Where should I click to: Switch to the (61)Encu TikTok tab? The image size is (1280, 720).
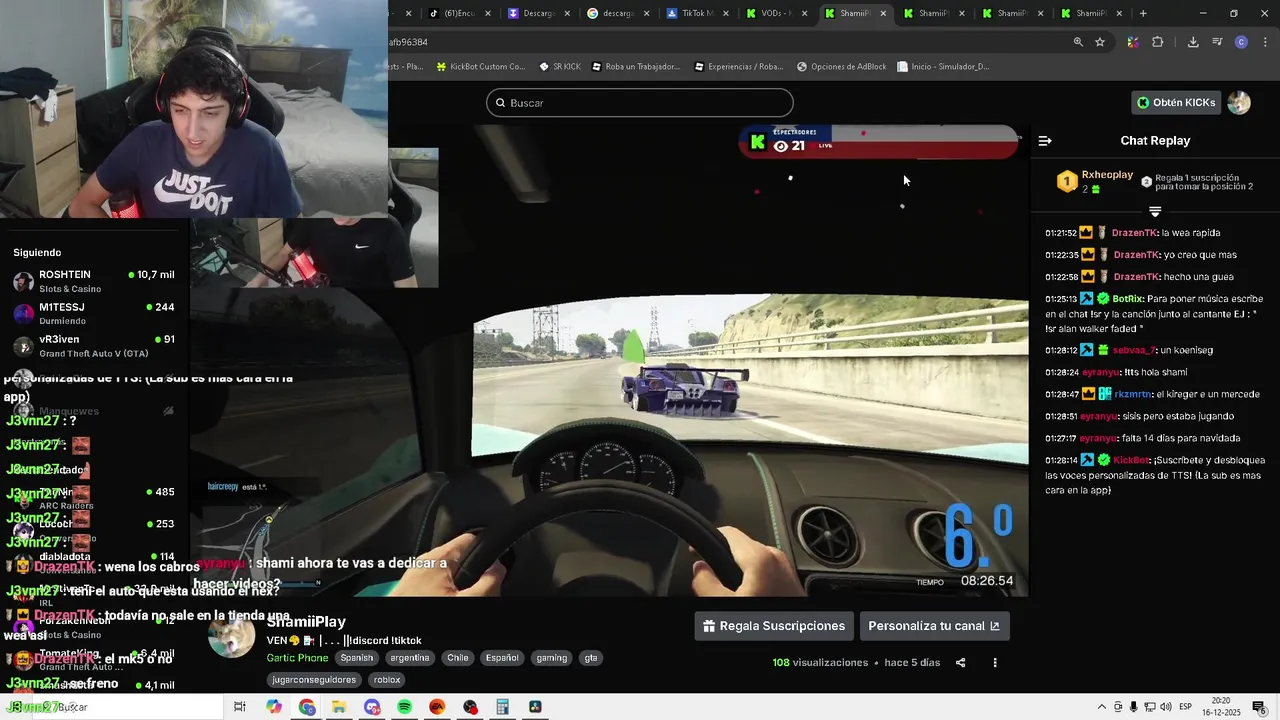(458, 13)
